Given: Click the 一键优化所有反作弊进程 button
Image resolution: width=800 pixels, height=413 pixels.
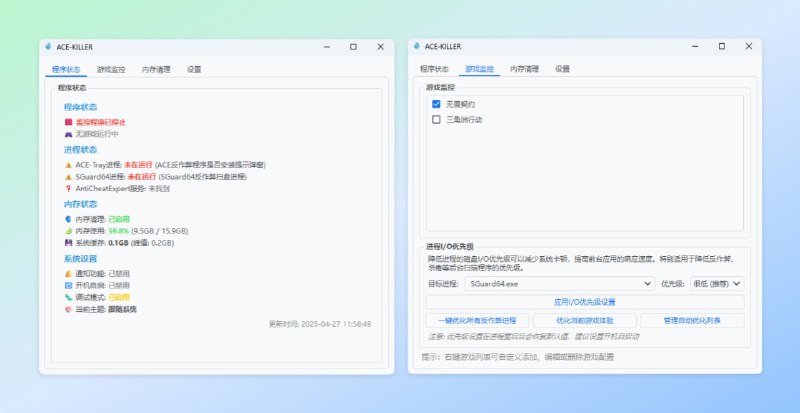Looking at the screenshot, I should 477,321.
